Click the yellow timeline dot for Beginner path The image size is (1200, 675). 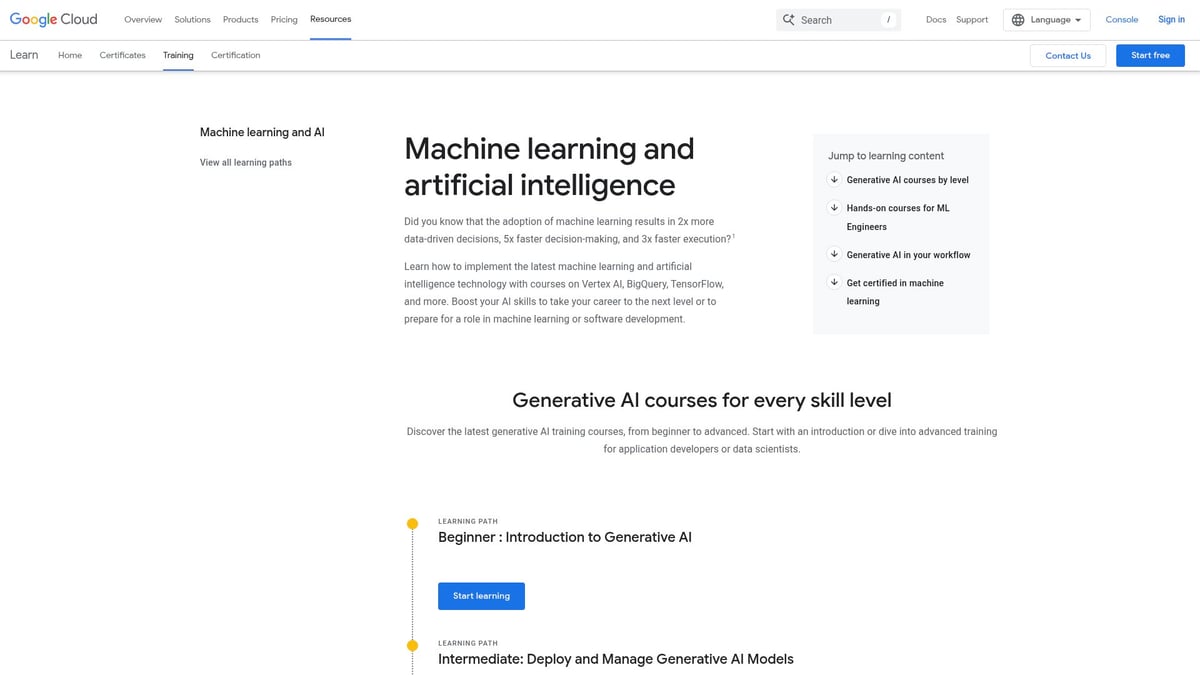[412, 524]
